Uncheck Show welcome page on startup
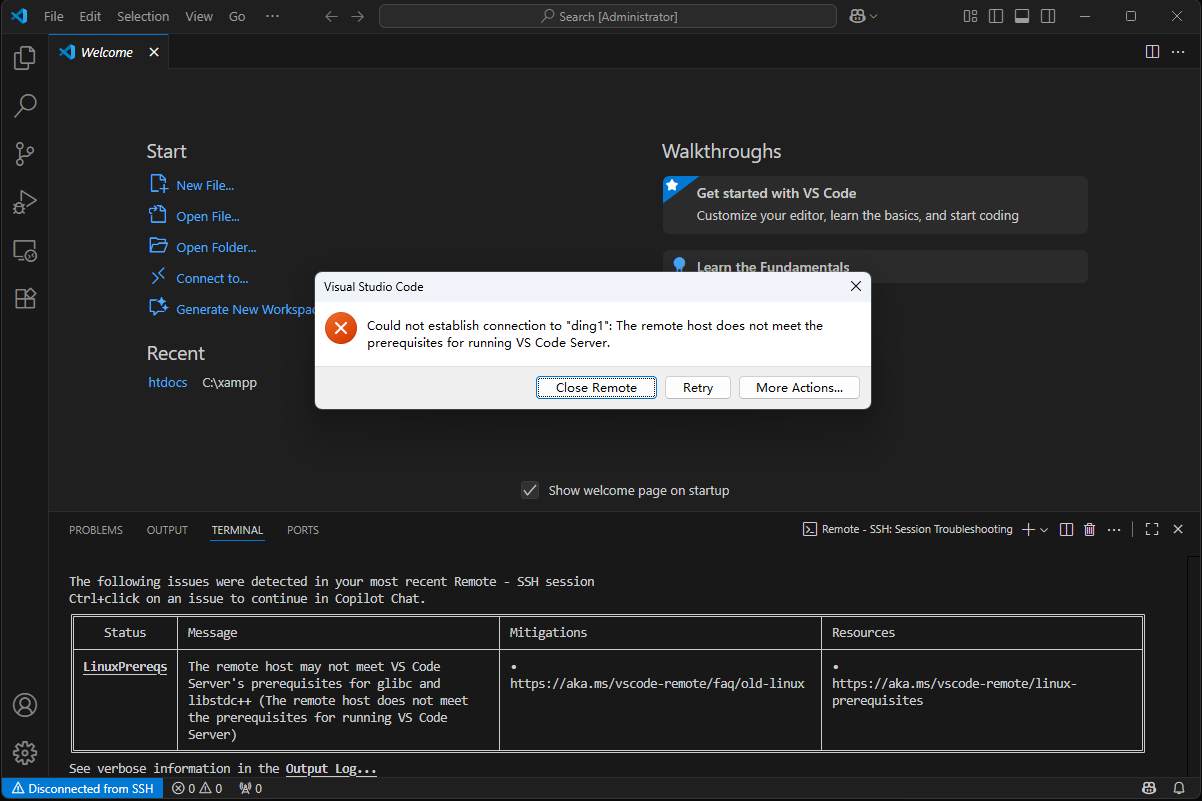Screen dimensions: 1202x801 [x=530, y=490]
